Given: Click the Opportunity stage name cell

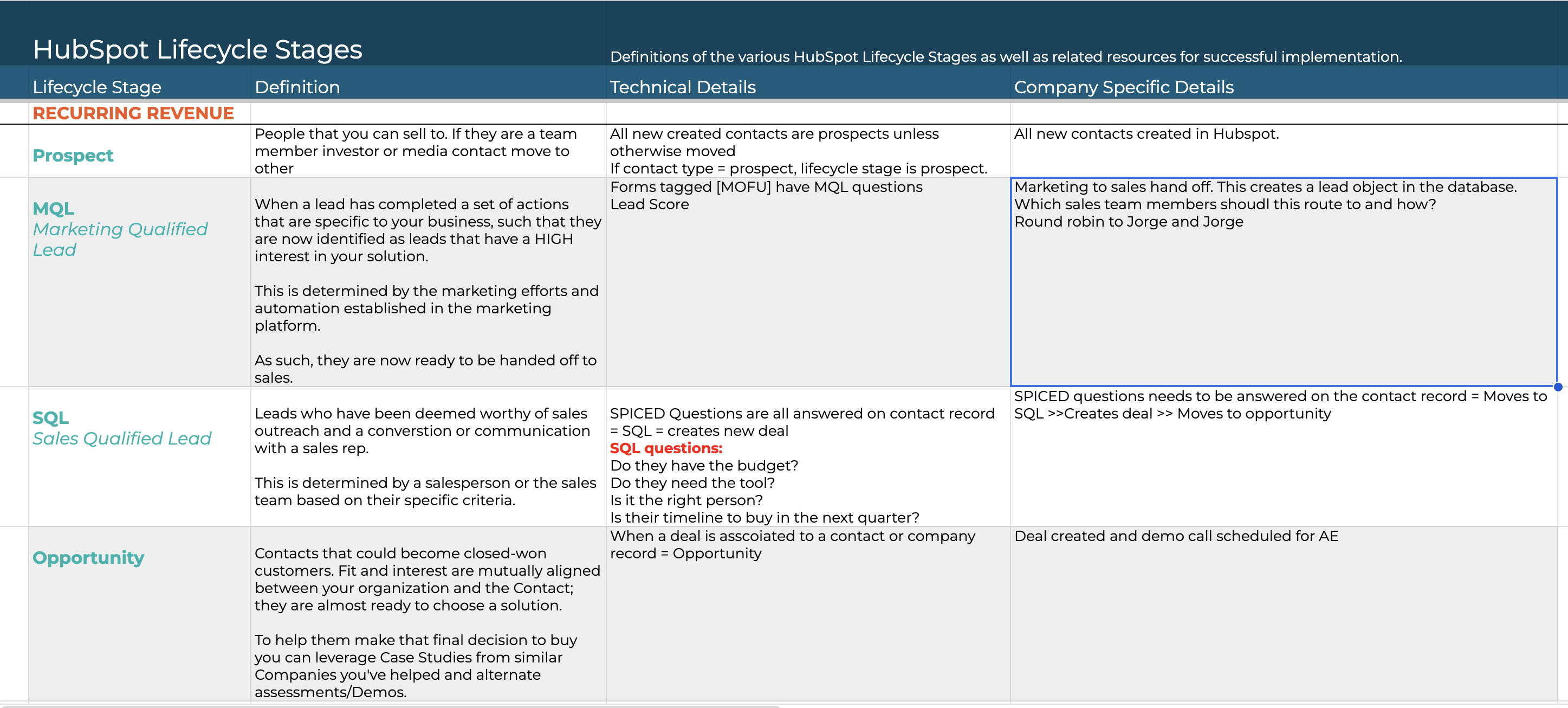Looking at the screenshot, I should (88, 557).
